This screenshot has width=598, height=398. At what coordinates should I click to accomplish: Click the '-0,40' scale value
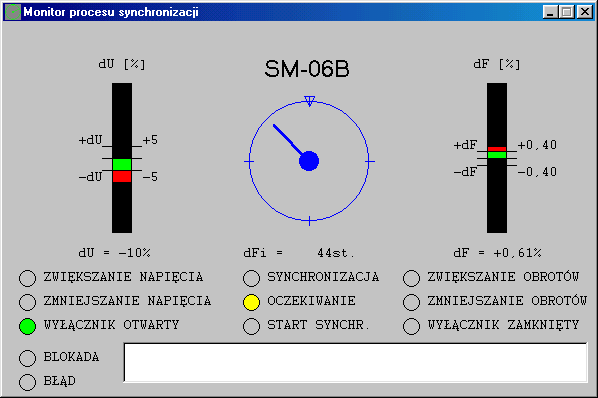coord(537,172)
